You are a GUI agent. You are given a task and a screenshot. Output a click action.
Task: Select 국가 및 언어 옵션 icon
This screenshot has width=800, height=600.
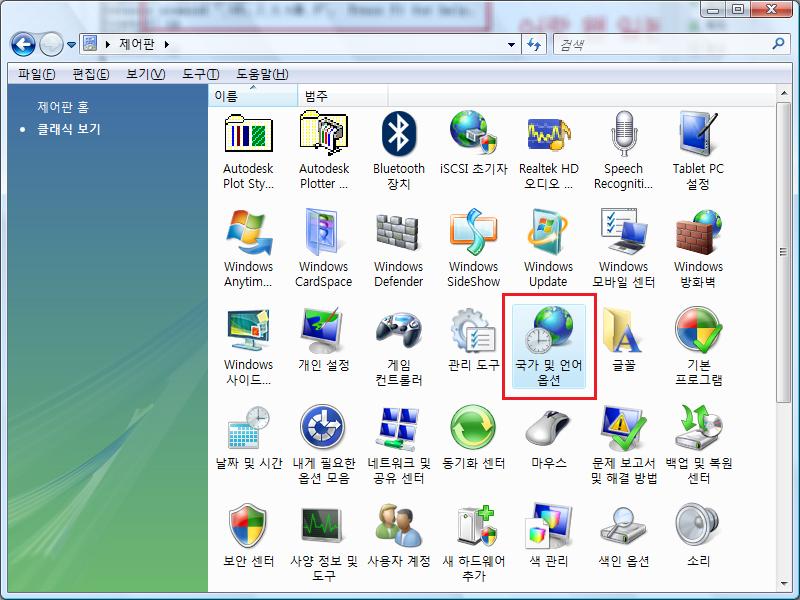click(x=548, y=347)
